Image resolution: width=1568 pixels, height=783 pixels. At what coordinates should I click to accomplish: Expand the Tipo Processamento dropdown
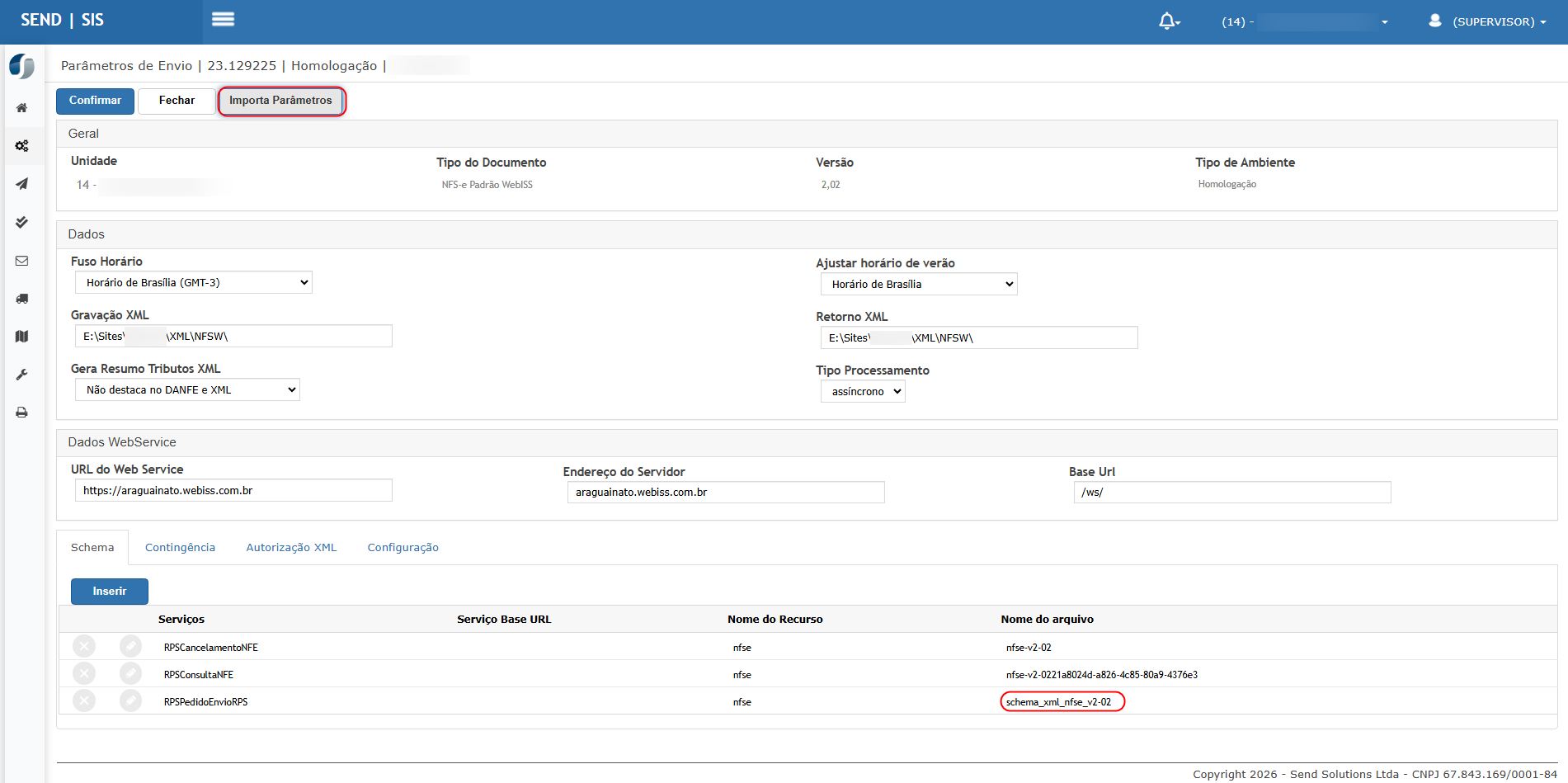pyautogui.click(x=863, y=392)
